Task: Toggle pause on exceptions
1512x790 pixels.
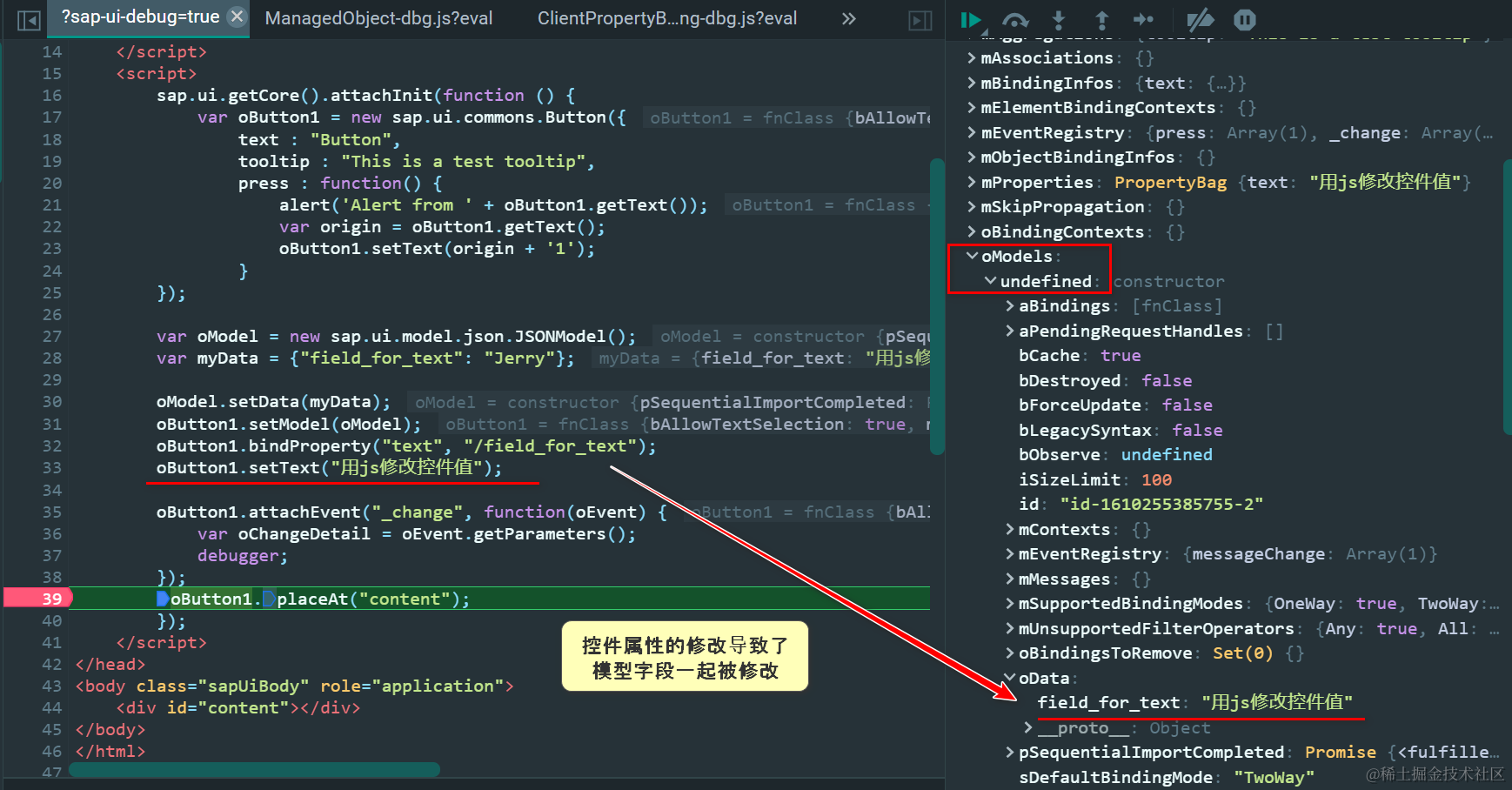Action: tap(1245, 19)
